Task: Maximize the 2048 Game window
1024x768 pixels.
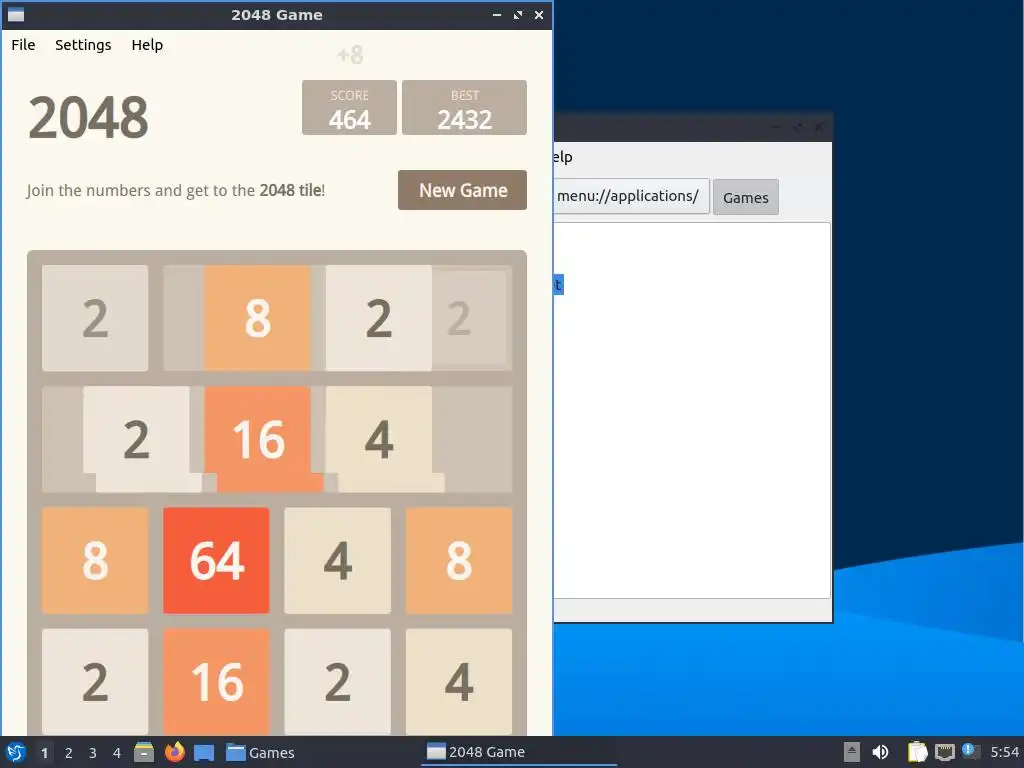Action: [518, 14]
